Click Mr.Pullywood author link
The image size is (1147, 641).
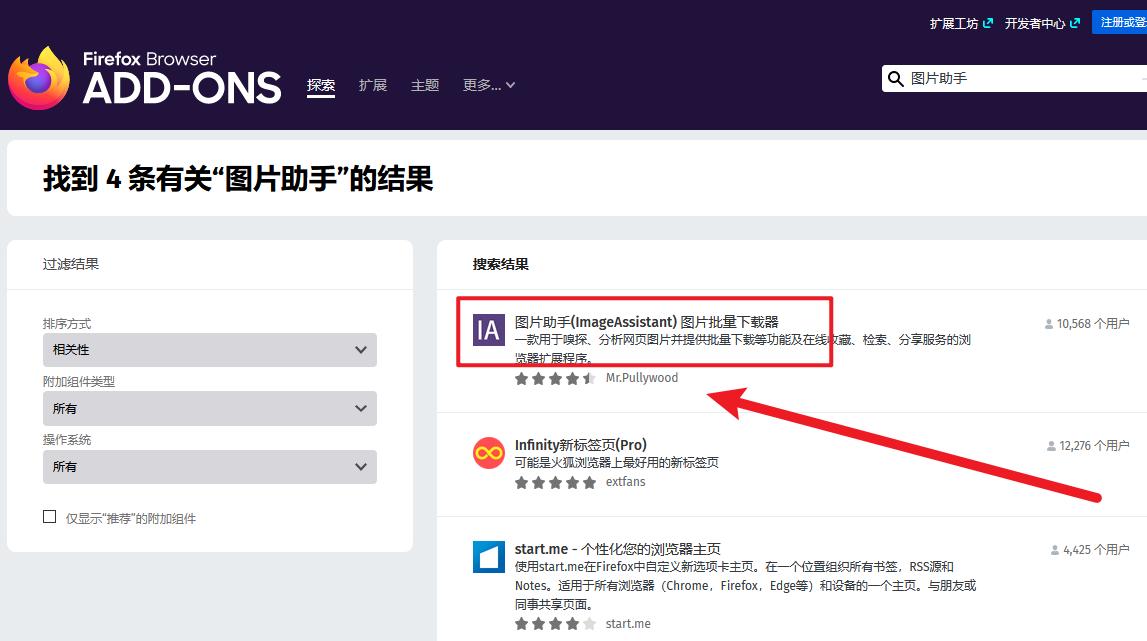tap(642, 378)
